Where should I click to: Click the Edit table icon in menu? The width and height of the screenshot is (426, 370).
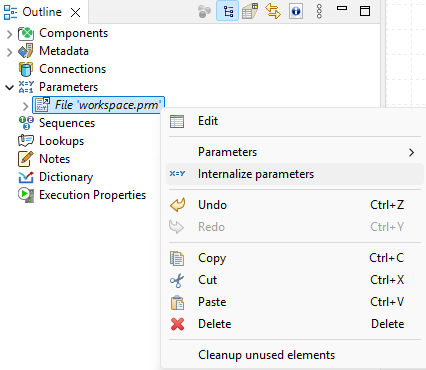(x=177, y=121)
